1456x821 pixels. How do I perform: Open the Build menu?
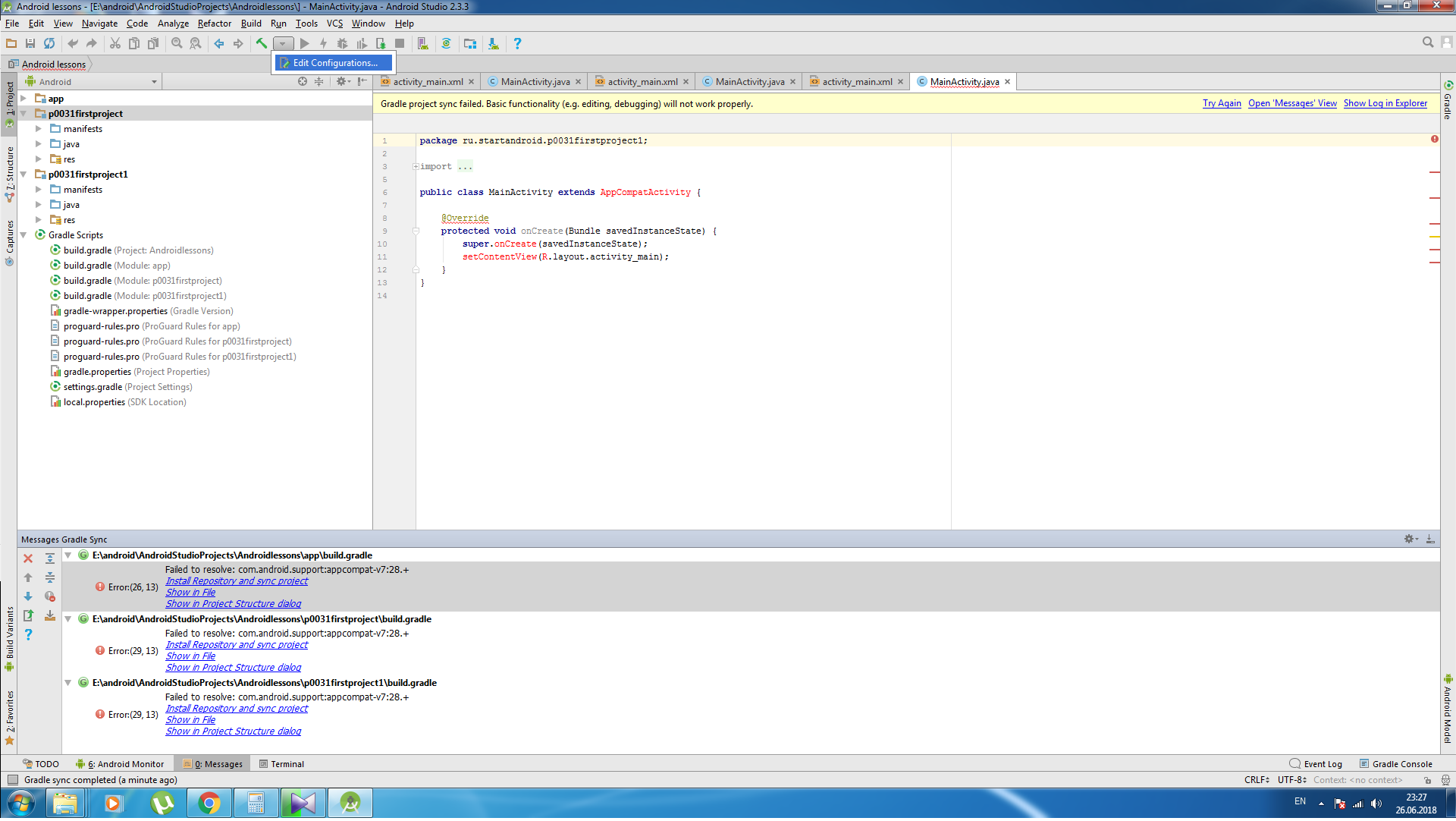click(251, 24)
